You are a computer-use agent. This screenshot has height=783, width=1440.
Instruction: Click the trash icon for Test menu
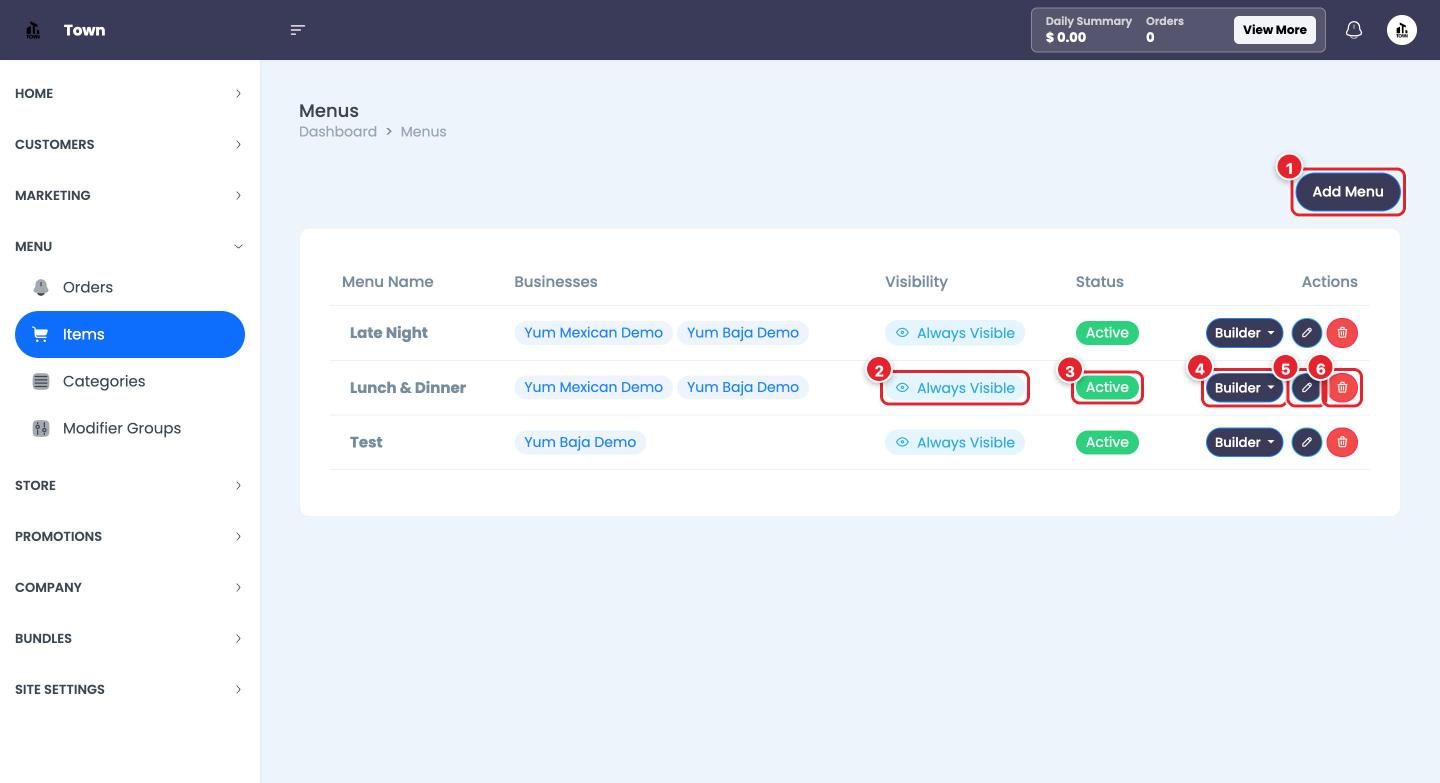tap(1342, 442)
